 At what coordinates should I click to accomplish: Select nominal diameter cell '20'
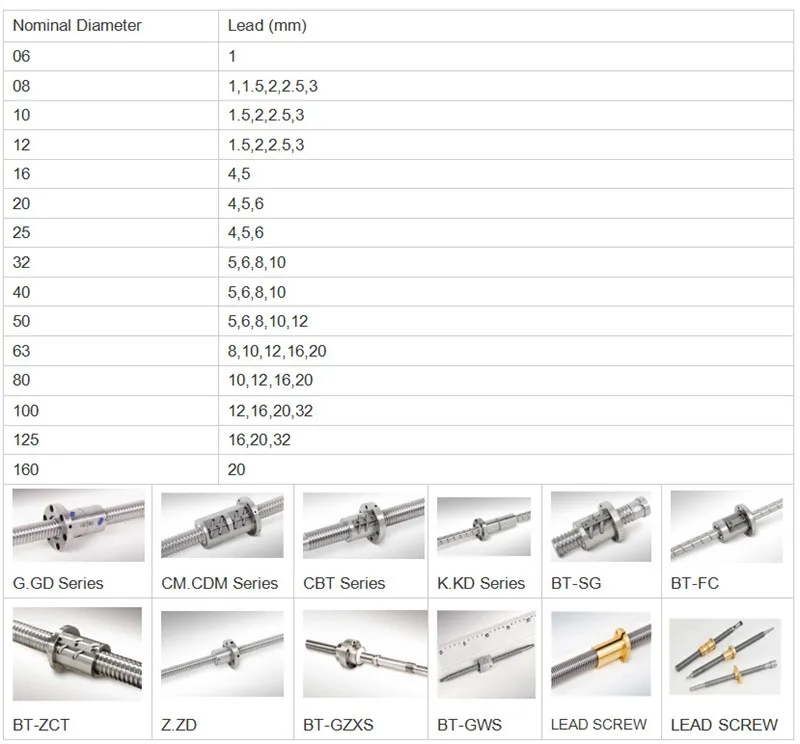click(111, 204)
